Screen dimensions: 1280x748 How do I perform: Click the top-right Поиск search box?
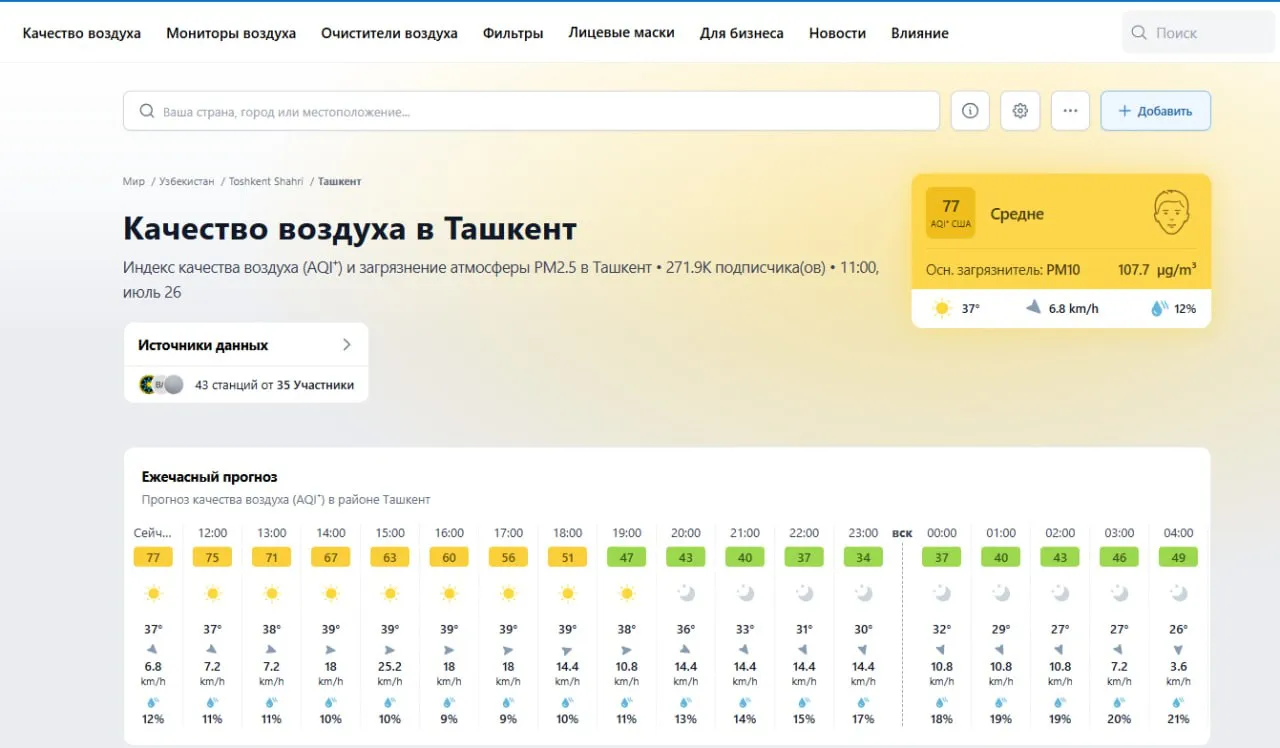(x=1195, y=33)
